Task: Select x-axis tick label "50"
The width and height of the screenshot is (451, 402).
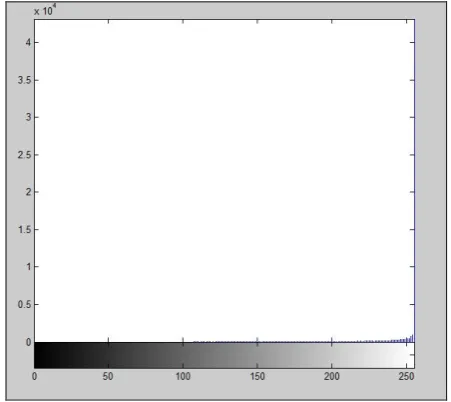Action: (108, 376)
